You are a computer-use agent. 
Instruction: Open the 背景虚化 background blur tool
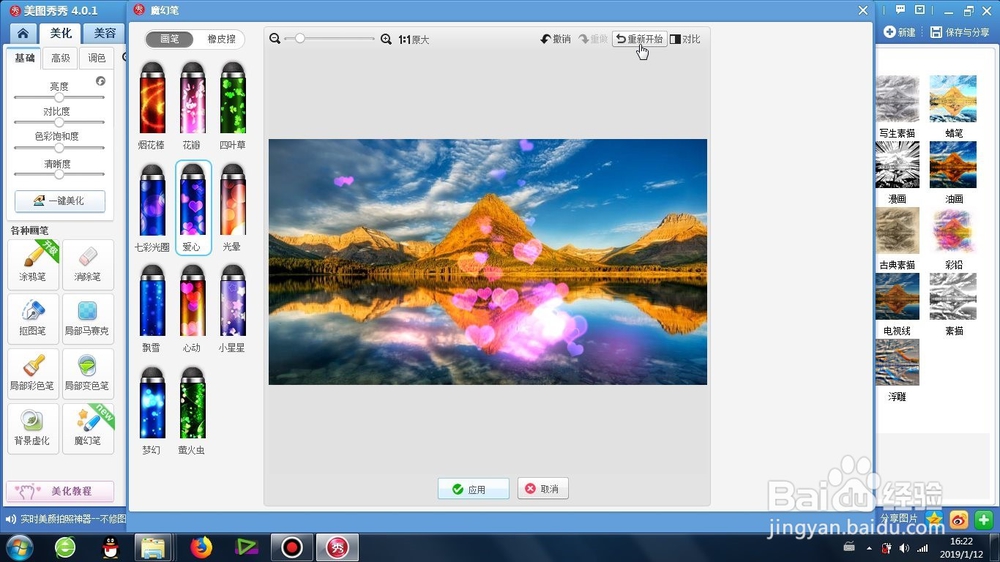click(x=33, y=428)
